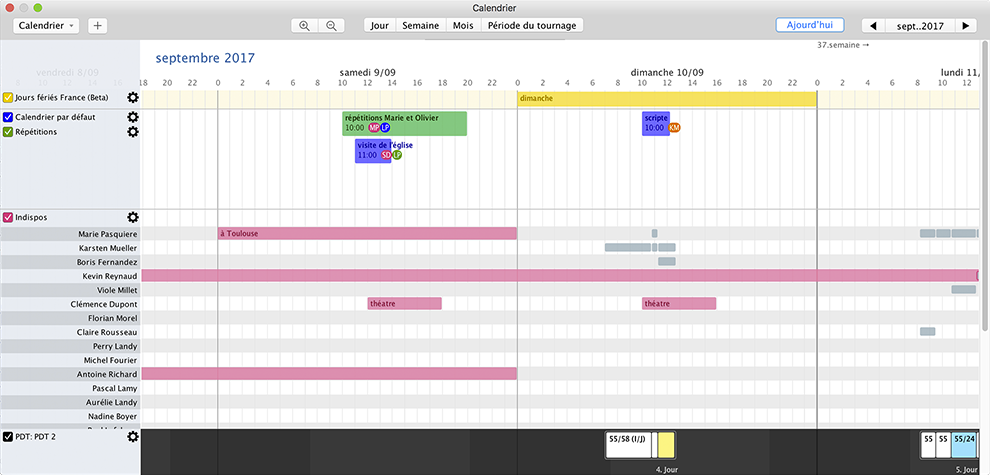Viewport: 990px width, 475px height.
Task: Toggle the Répétitions calendar checkbox
Action: pyautogui.click(x=8, y=132)
